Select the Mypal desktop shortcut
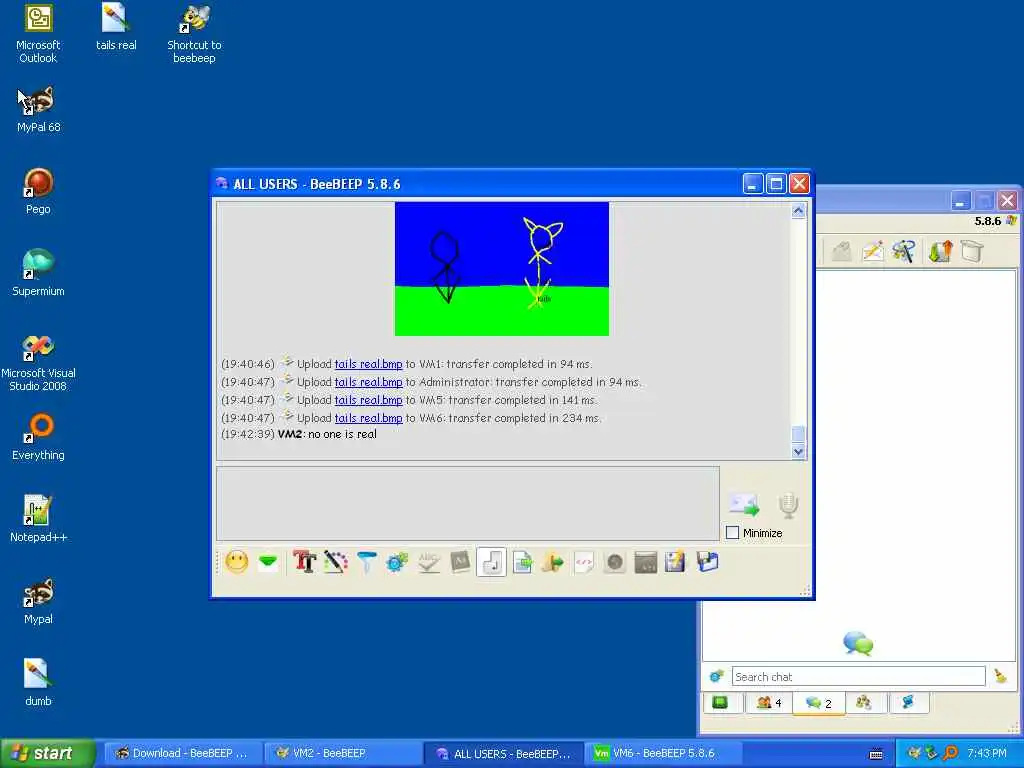 point(38,601)
